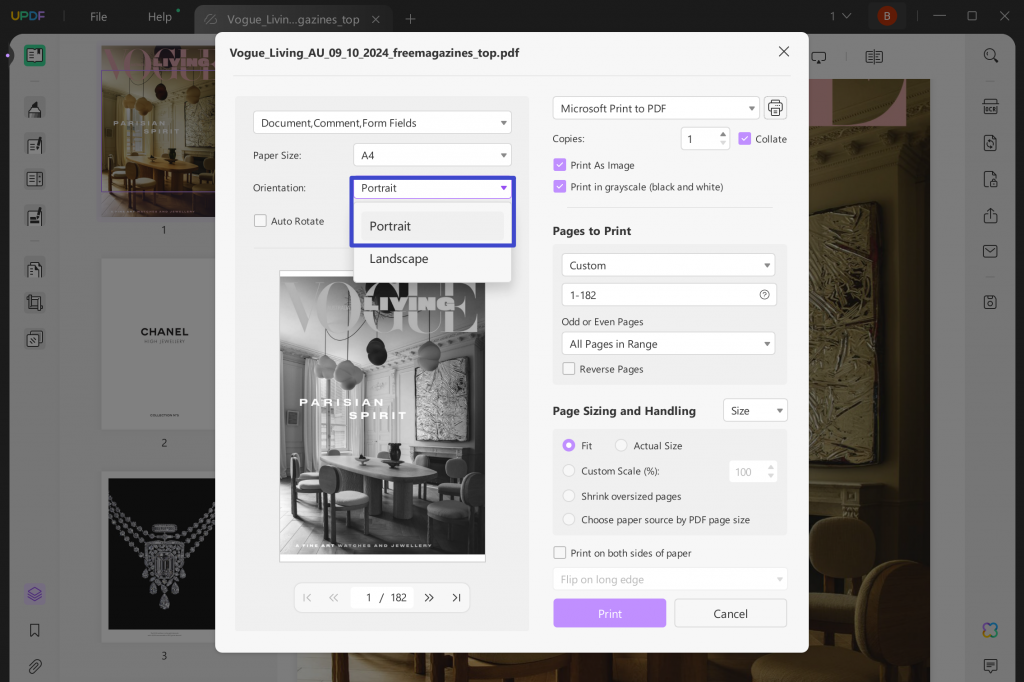The width and height of the screenshot is (1024, 682).
Task: Uncheck Print in grayscale option
Action: point(561,186)
